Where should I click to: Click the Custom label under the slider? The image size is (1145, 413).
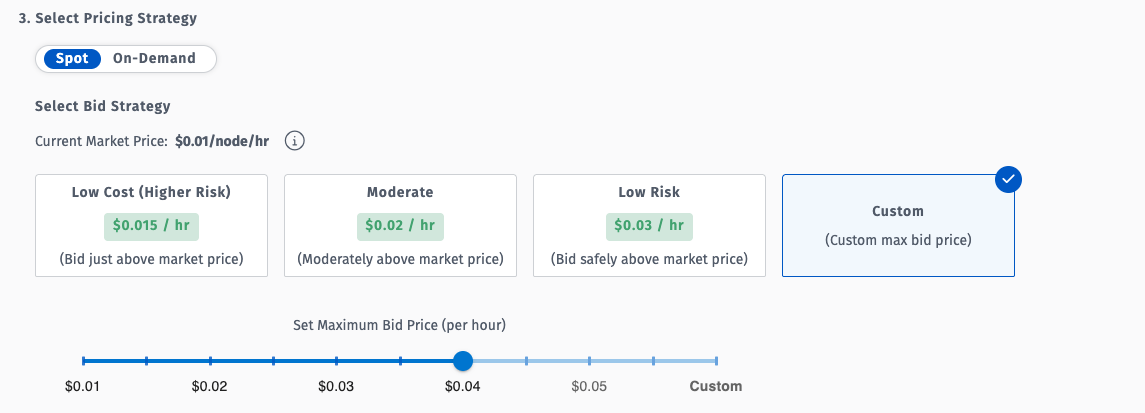[716, 386]
